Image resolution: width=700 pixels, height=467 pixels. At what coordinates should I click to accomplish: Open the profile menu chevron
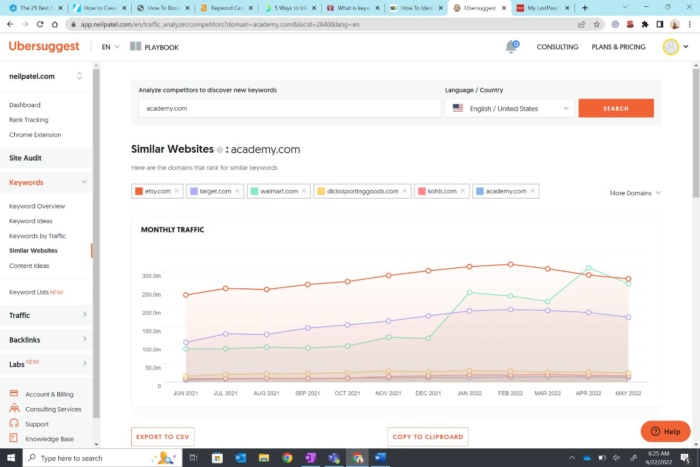(686, 46)
